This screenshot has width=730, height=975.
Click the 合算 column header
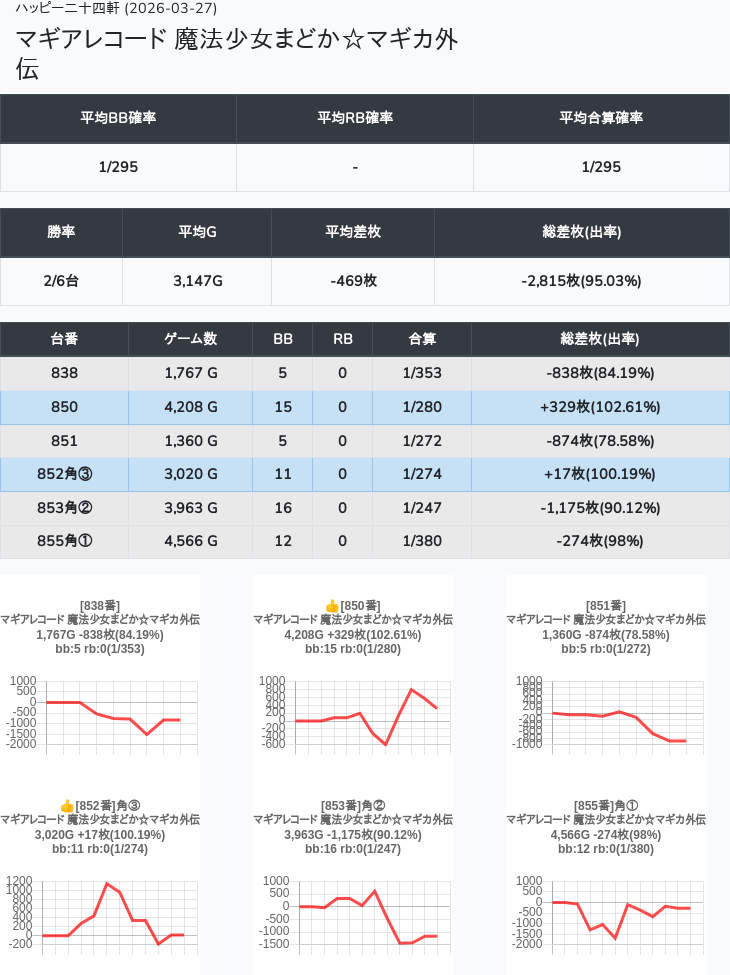pos(422,339)
